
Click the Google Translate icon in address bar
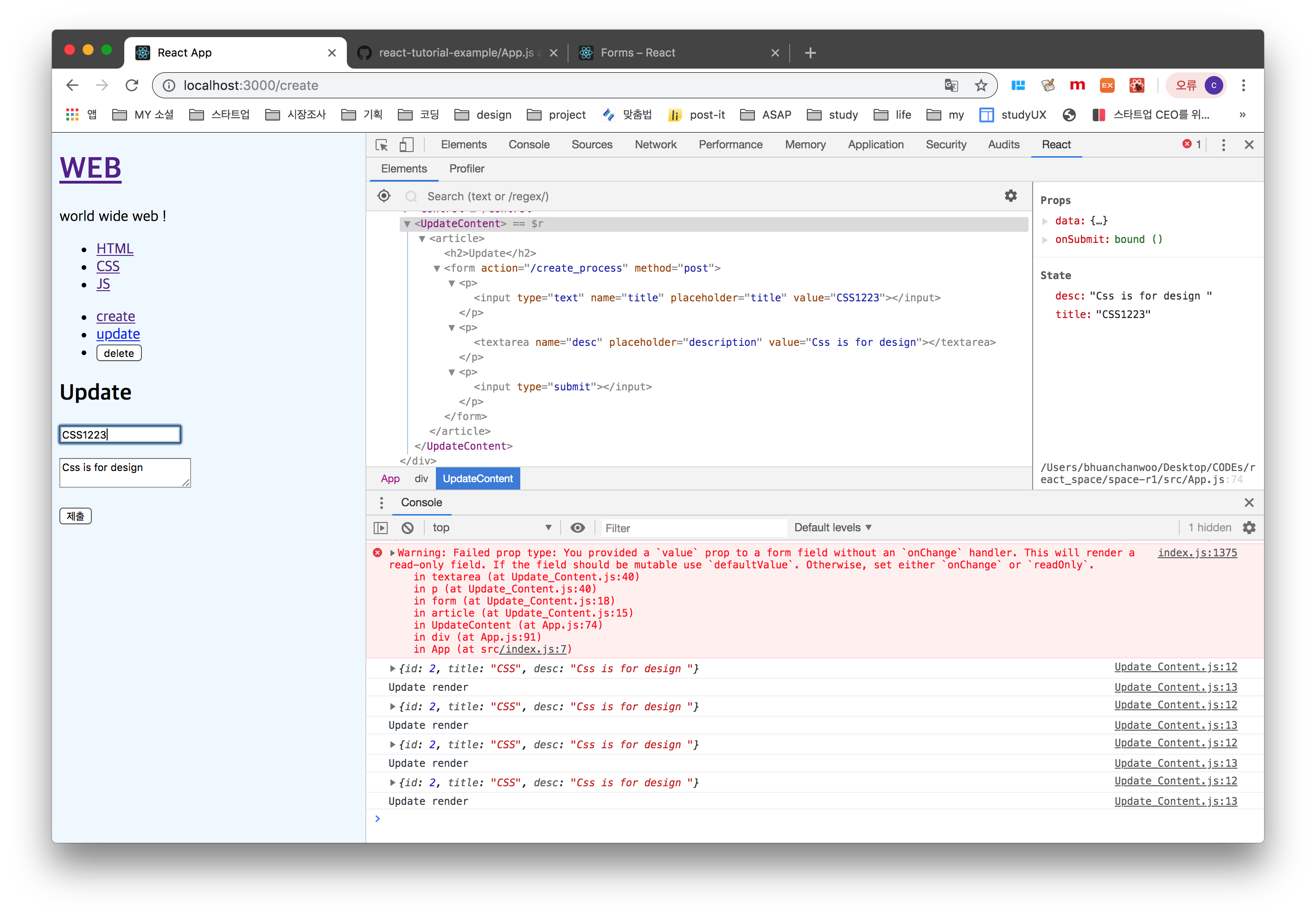(951, 85)
